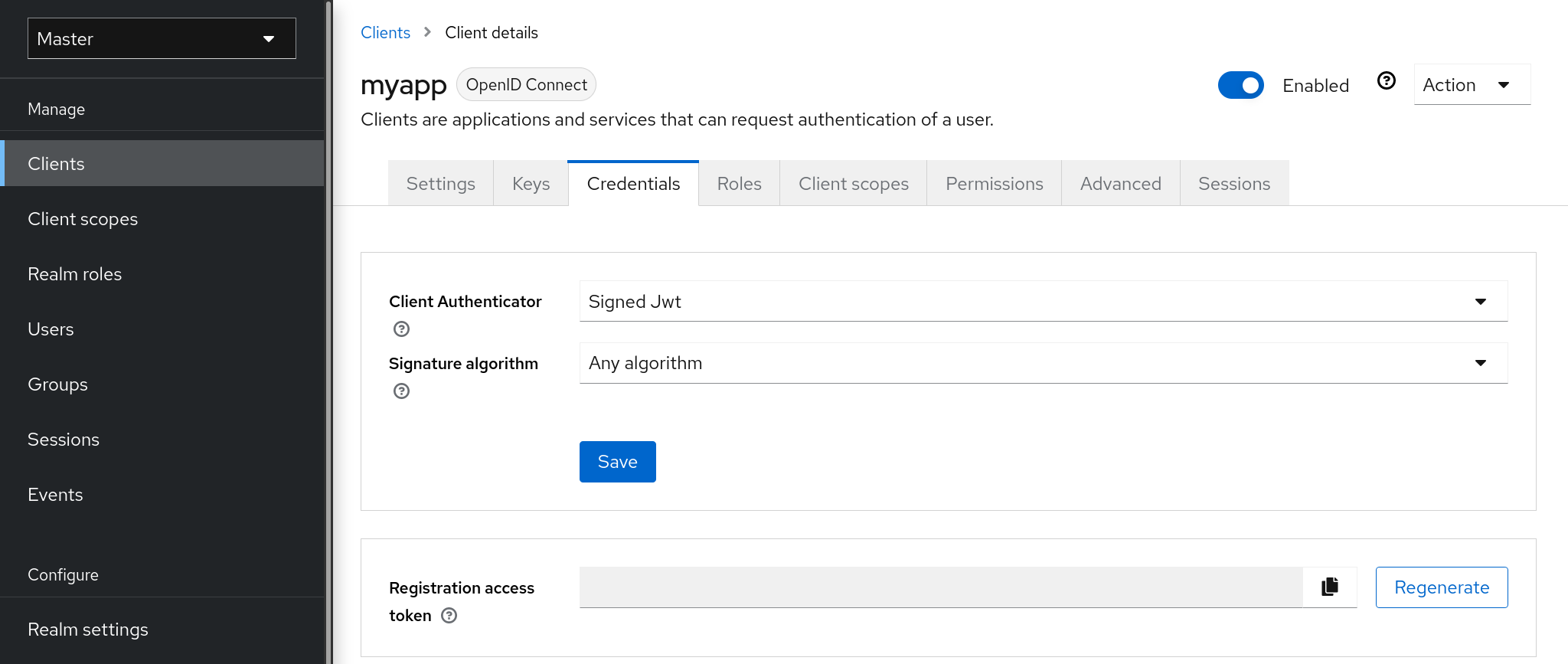Viewport: 1568px width, 664px height.
Task: Expand the Action dropdown menu
Action: [1471, 85]
